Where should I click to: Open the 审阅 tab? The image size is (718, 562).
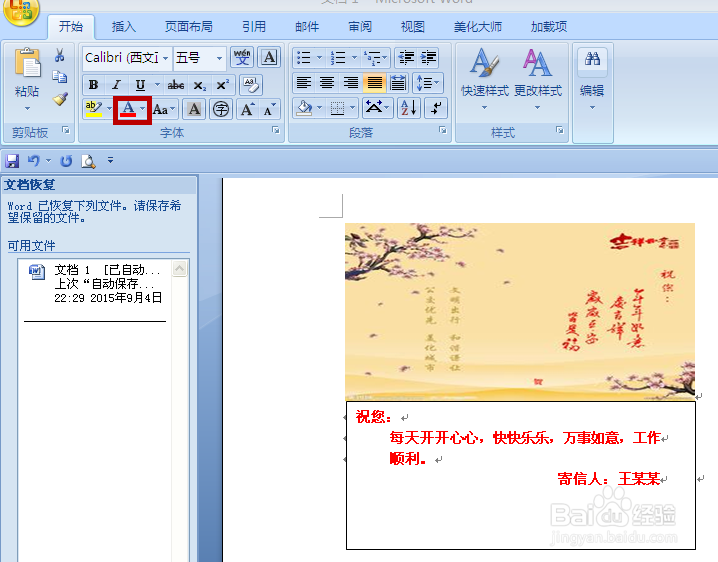coord(360,27)
